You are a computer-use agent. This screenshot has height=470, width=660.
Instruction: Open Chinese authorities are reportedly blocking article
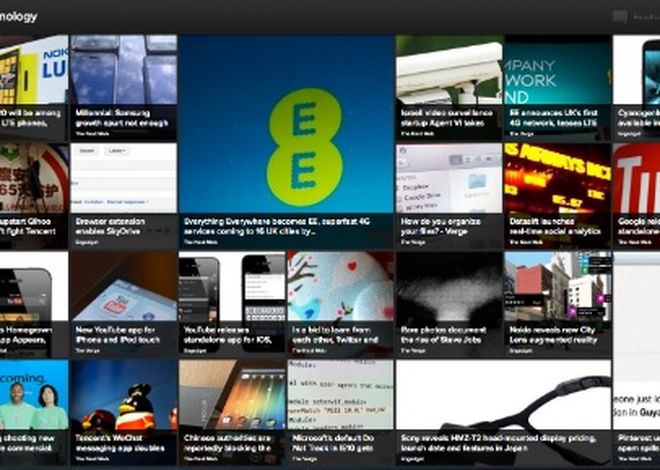232,412
